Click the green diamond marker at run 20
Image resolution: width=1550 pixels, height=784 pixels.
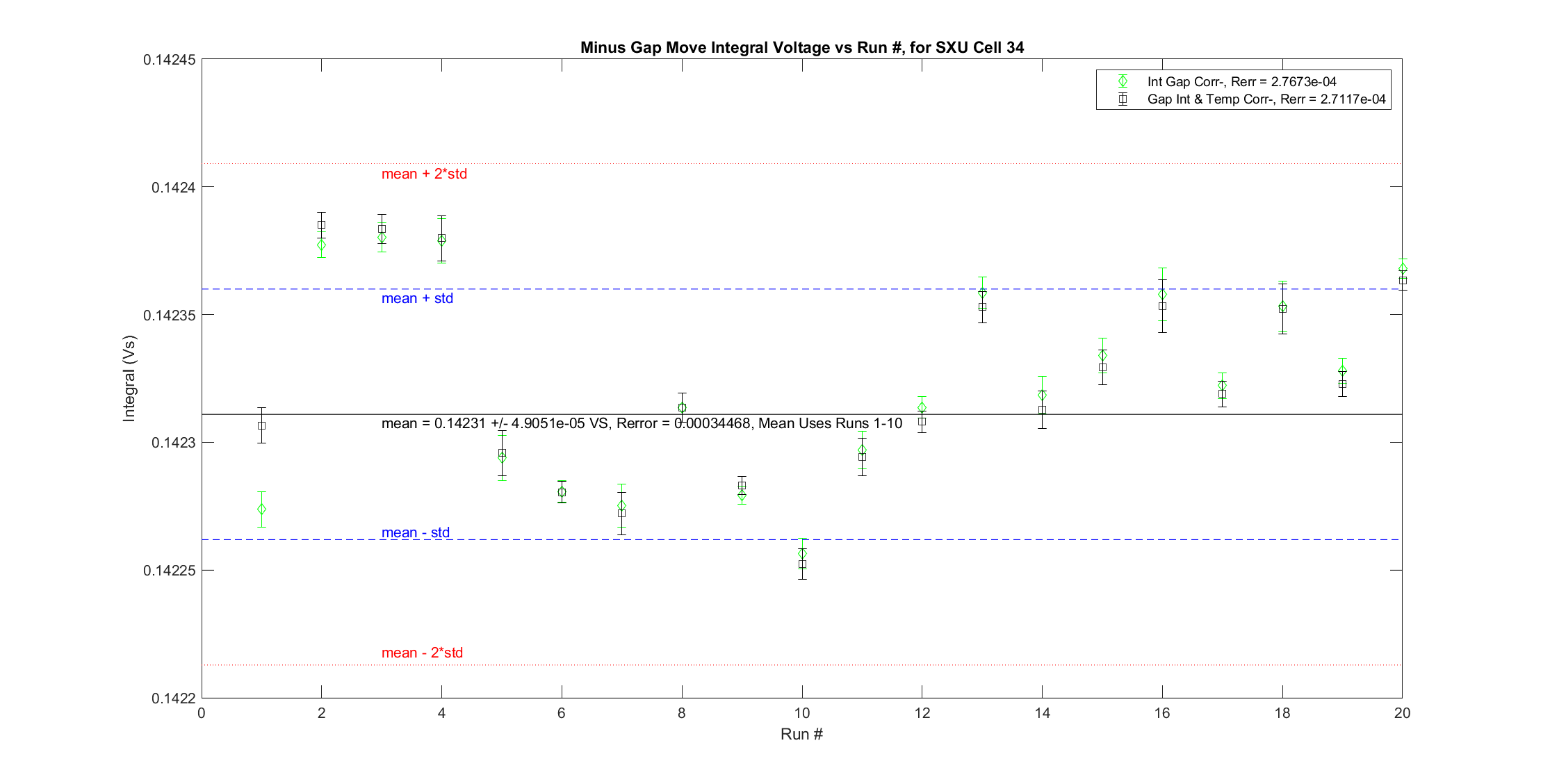(1403, 268)
